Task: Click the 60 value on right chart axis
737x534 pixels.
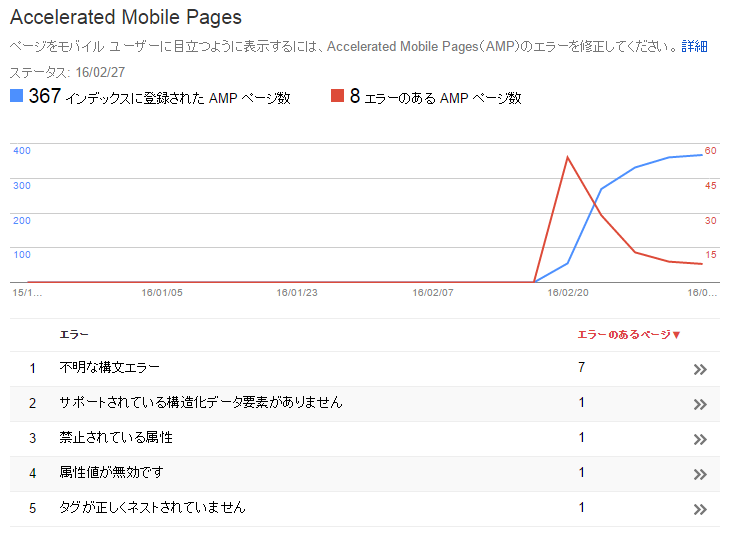Action: click(x=710, y=151)
